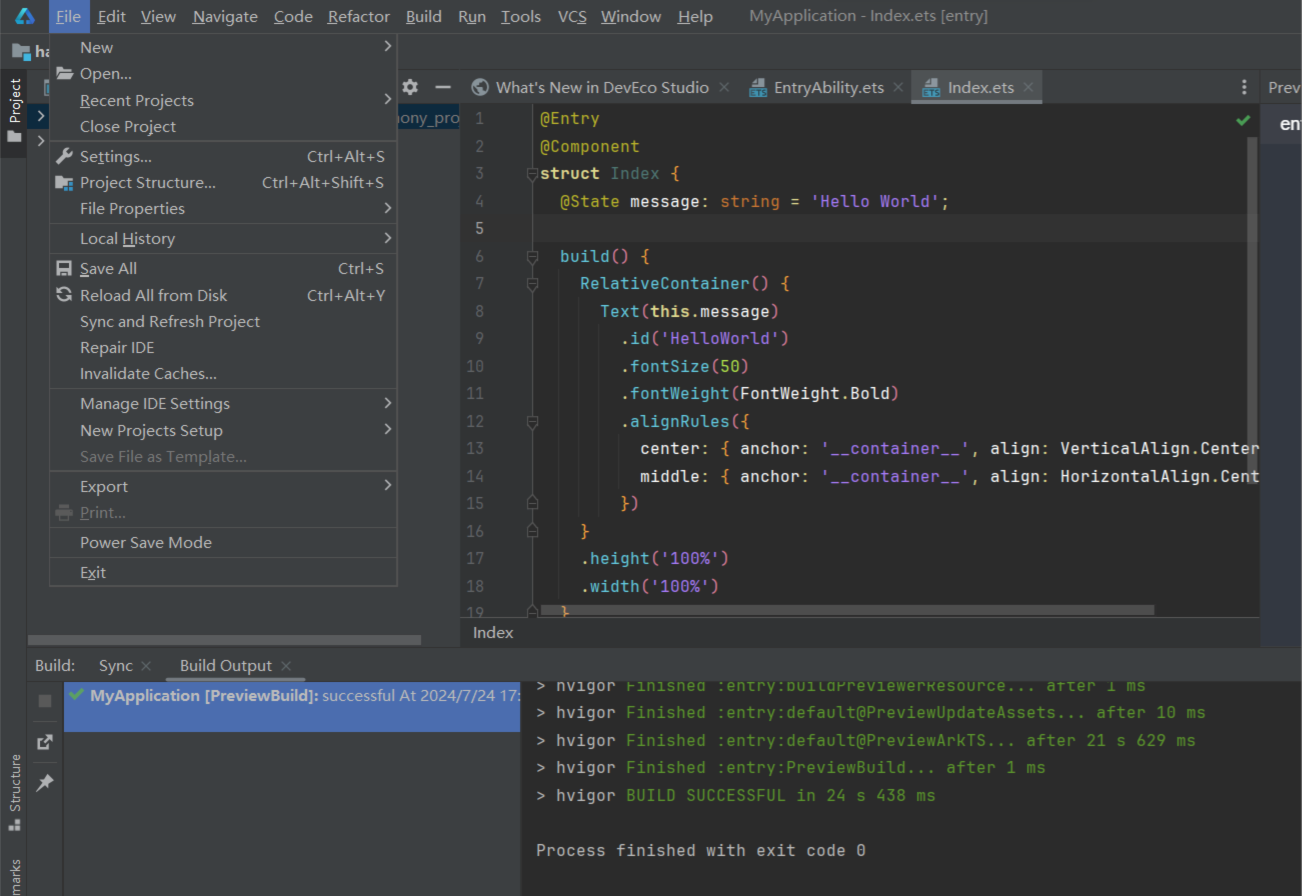Viewport: 1302px width, 896px height.
Task: Click 'Process finished with exit code 0' line
Action: pyautogui.click(x=701, y=850)
